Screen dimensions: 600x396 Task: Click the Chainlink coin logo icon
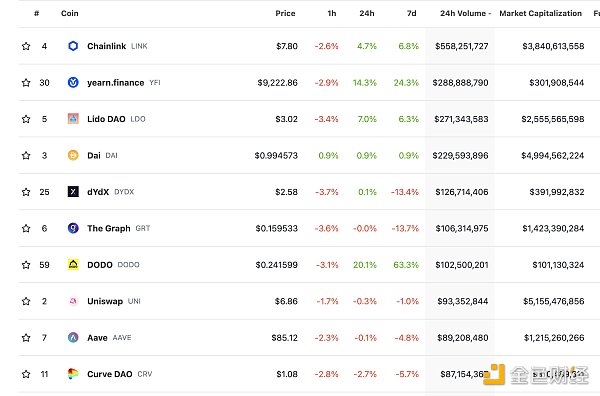point(73,46)
